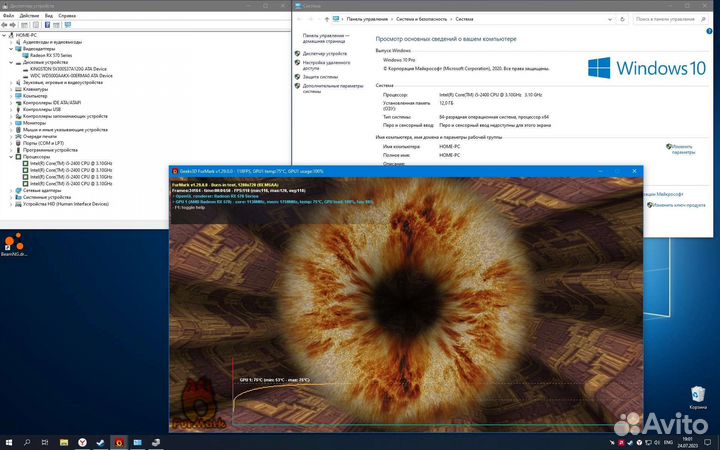
Task: Click Back arrow in Device Manager toolbar
Action: tap(5, 25)
